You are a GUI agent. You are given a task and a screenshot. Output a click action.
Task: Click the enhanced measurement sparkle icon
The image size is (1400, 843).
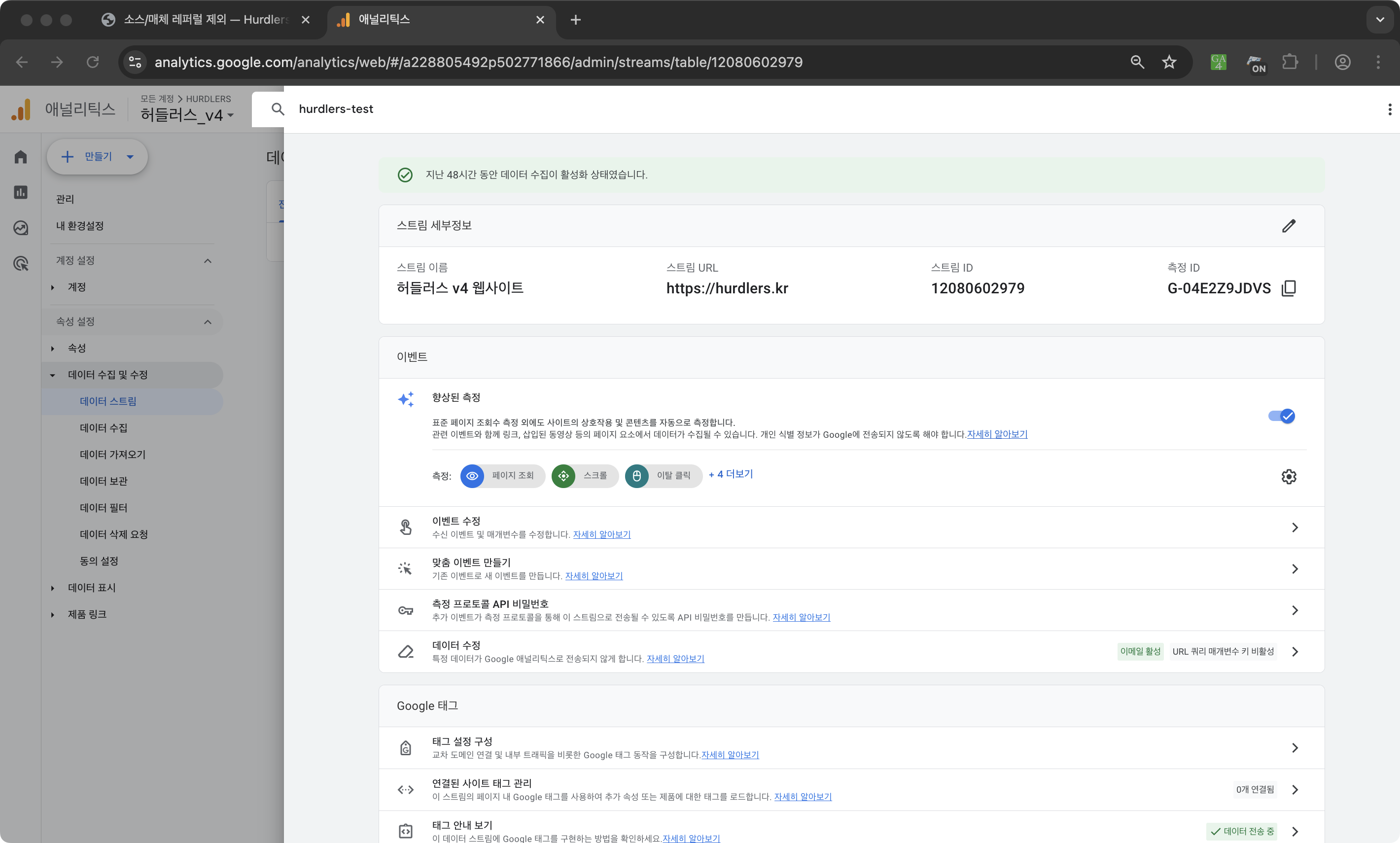click(x=406, y=399)
